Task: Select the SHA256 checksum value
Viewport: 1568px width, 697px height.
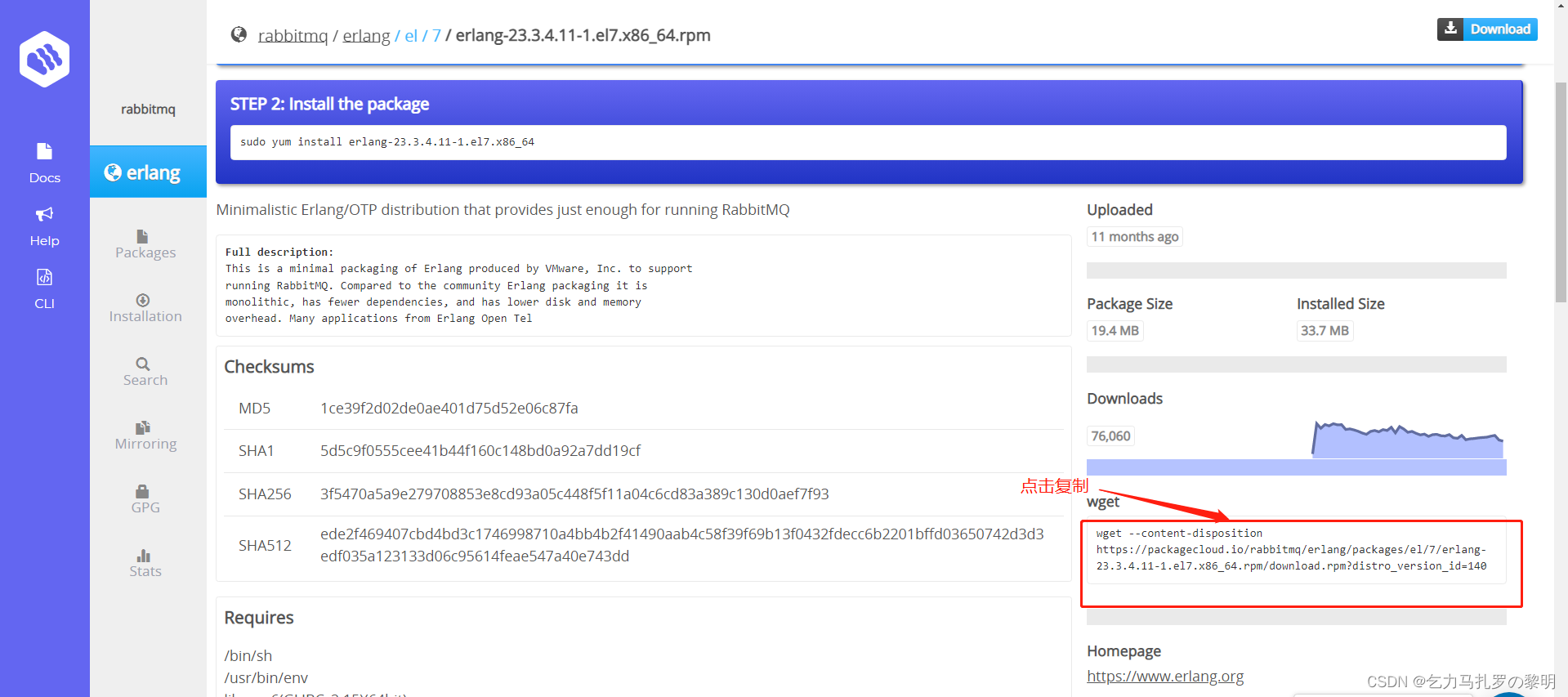Action: point(574,494)
